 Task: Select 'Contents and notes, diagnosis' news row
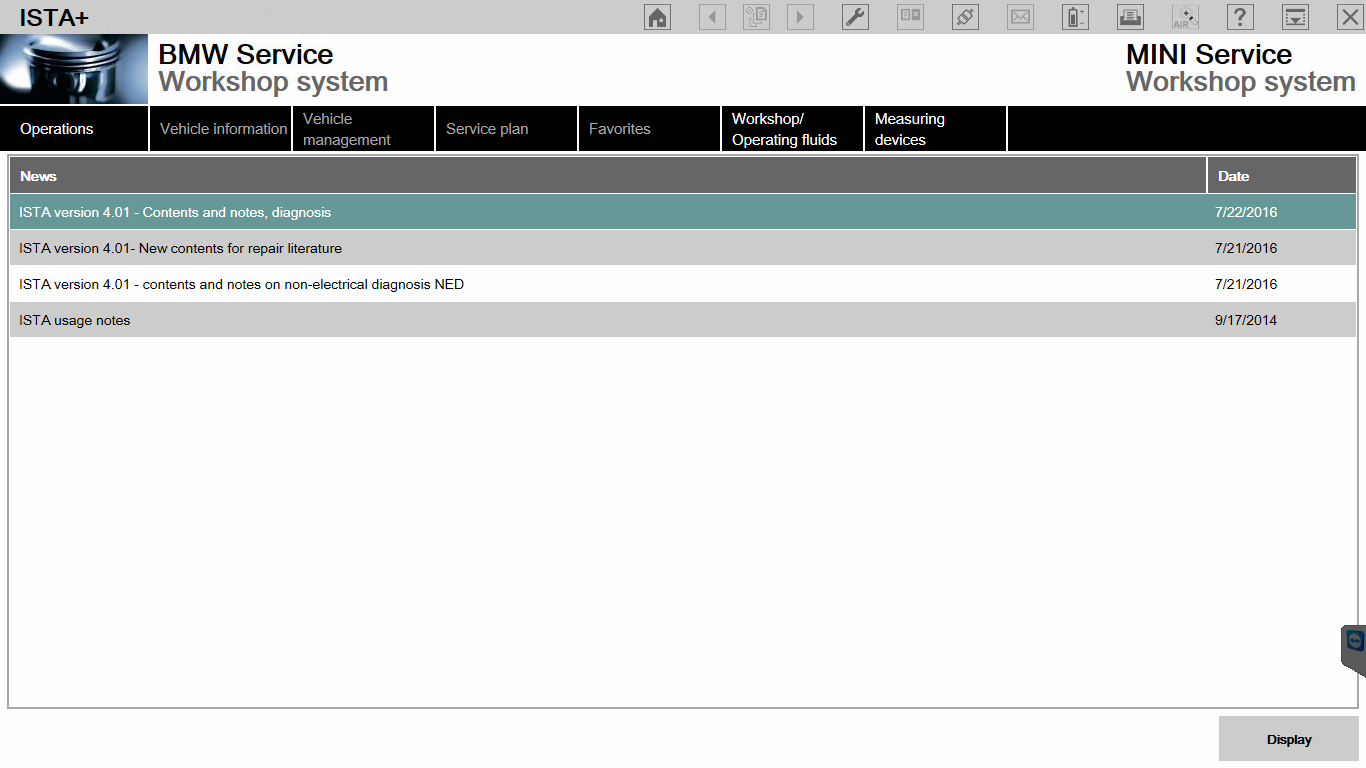(x=683, y=212)
